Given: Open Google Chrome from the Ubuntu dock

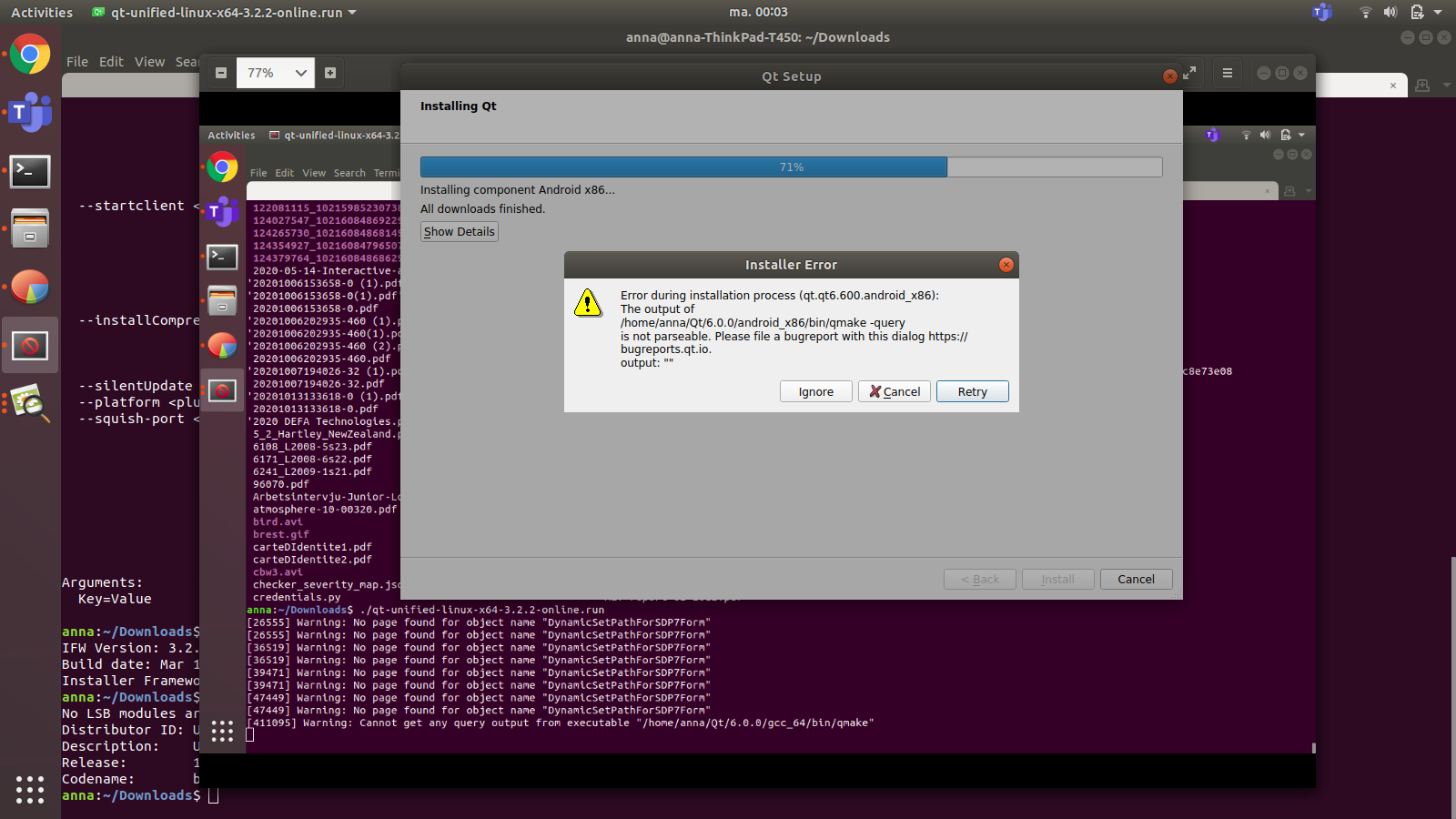Looking at the screenshot, I should pos(30,55).
